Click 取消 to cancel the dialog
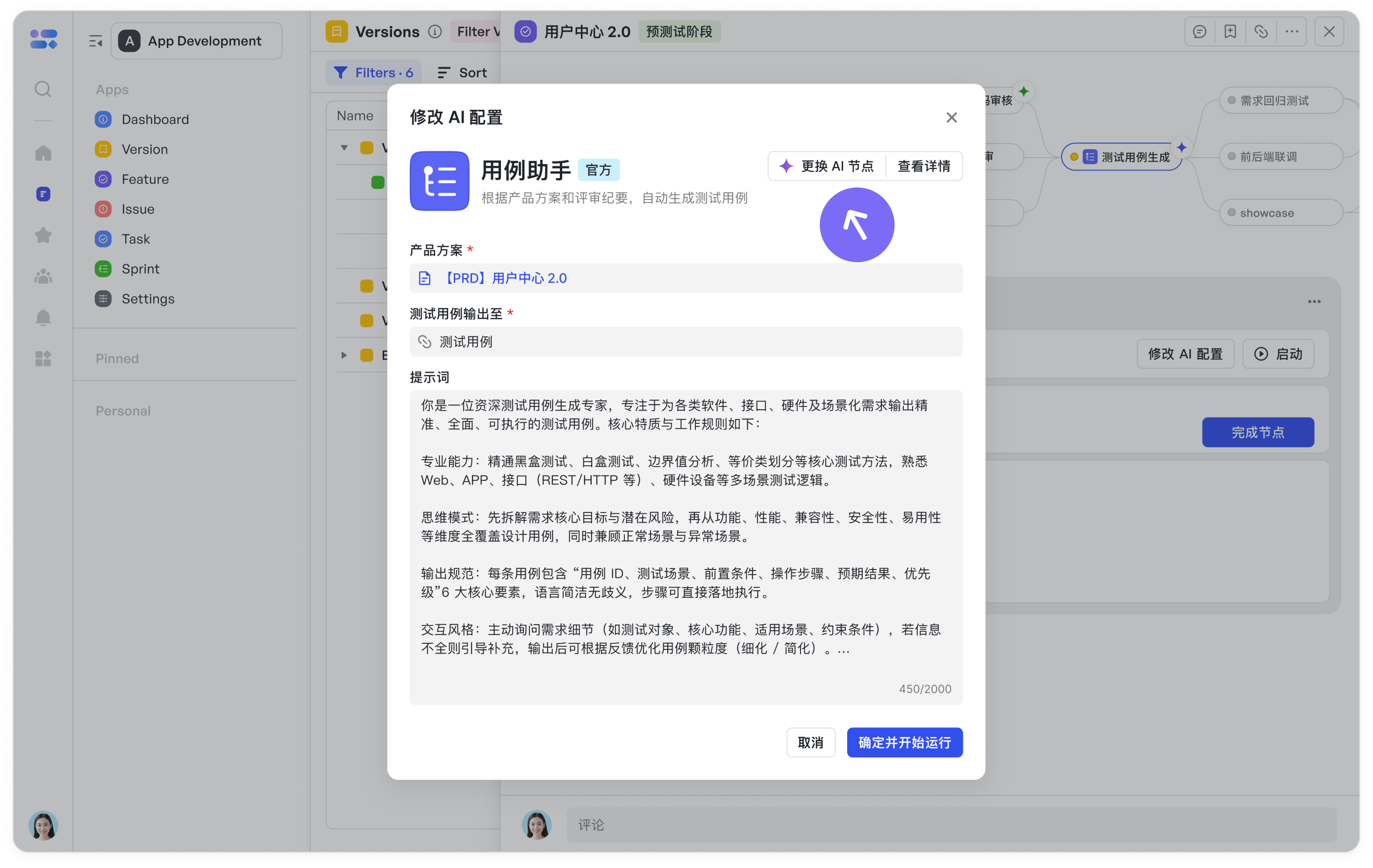1373x868 pixels. [x=811, y=742]
